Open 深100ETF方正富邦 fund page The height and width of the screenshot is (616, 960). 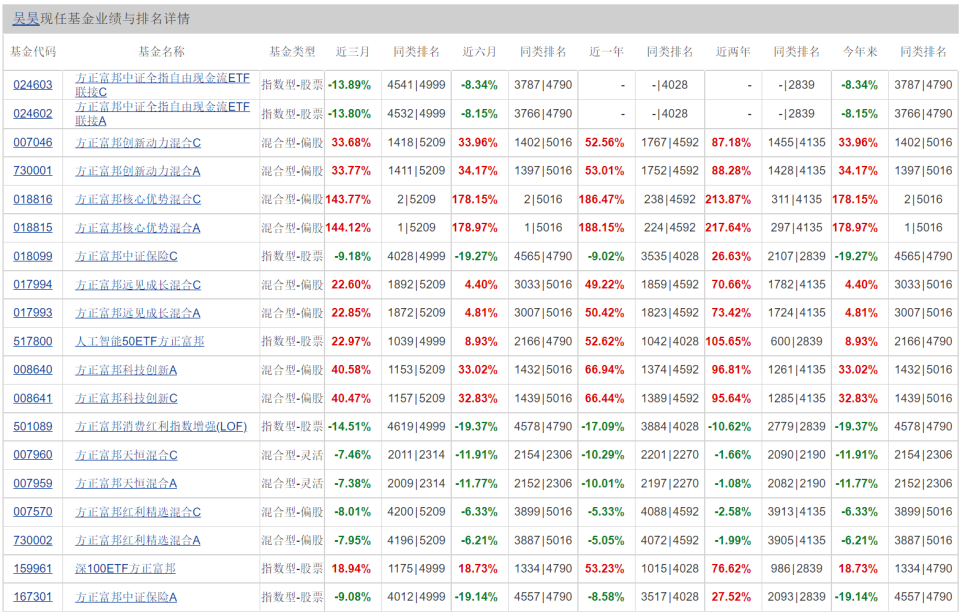pyautogui.click(x=126, y=569)
